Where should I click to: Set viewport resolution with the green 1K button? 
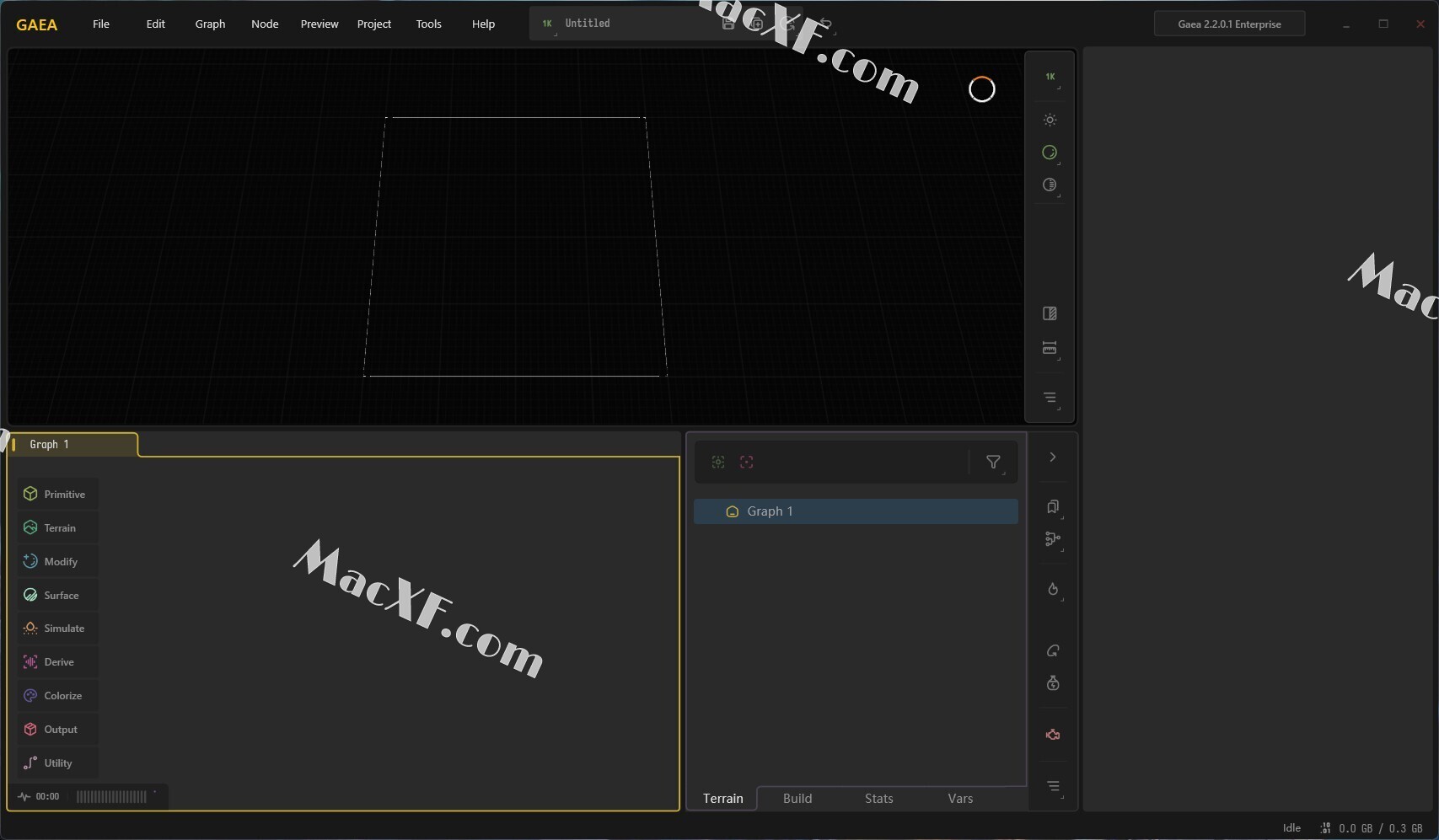tap(1050, 77)
